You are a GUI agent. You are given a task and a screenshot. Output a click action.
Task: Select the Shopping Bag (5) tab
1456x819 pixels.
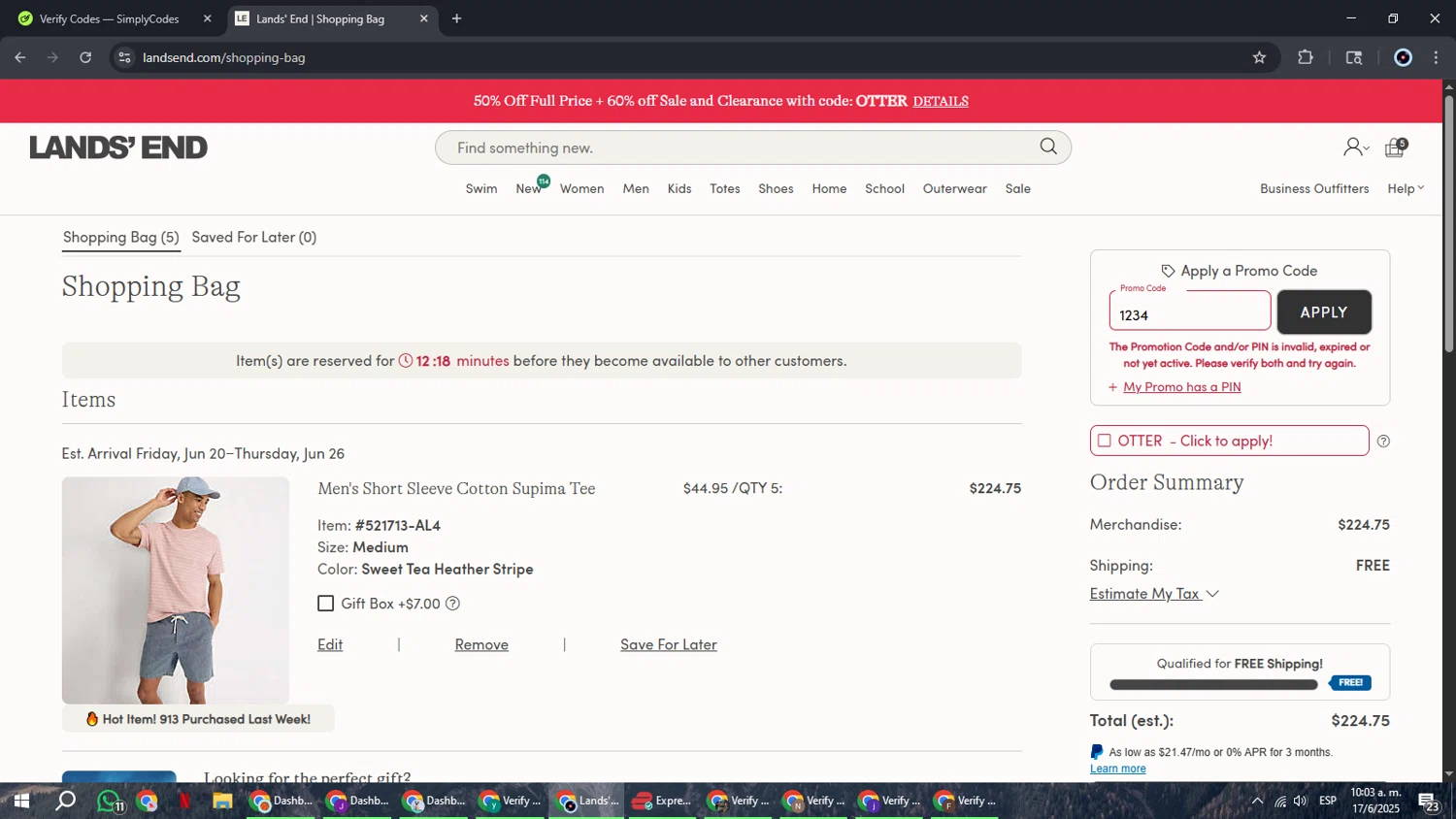(121, 237)
